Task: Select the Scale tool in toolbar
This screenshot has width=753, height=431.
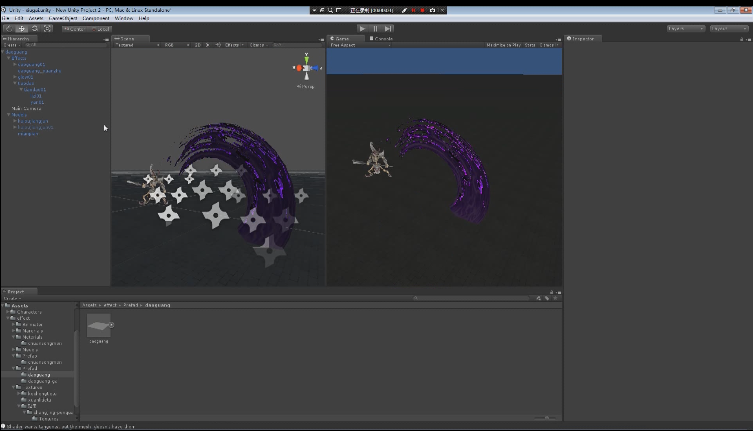Action: tap(47, 28)
